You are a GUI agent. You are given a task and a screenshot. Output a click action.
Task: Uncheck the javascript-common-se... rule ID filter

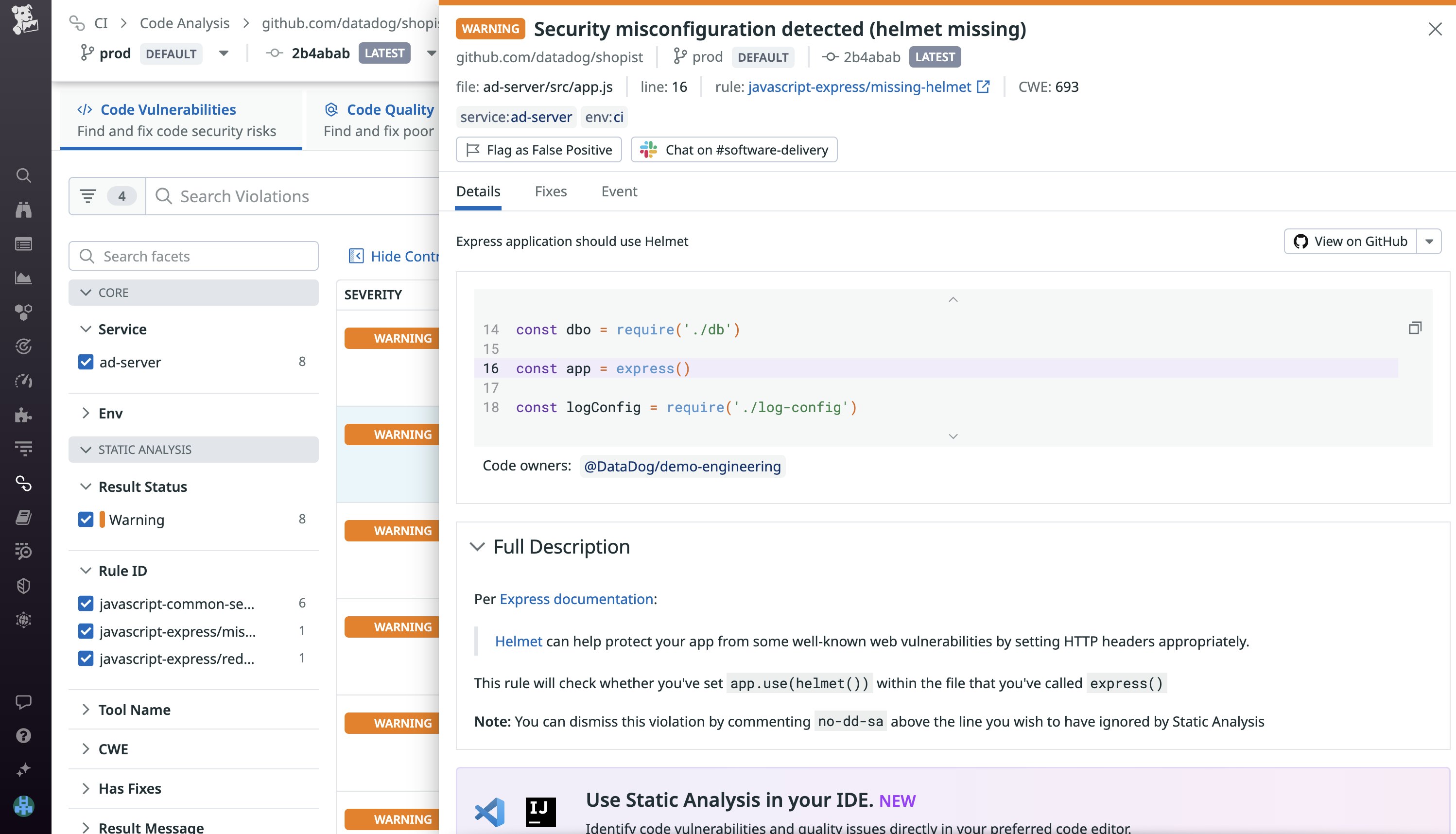[x=86, y=603]
